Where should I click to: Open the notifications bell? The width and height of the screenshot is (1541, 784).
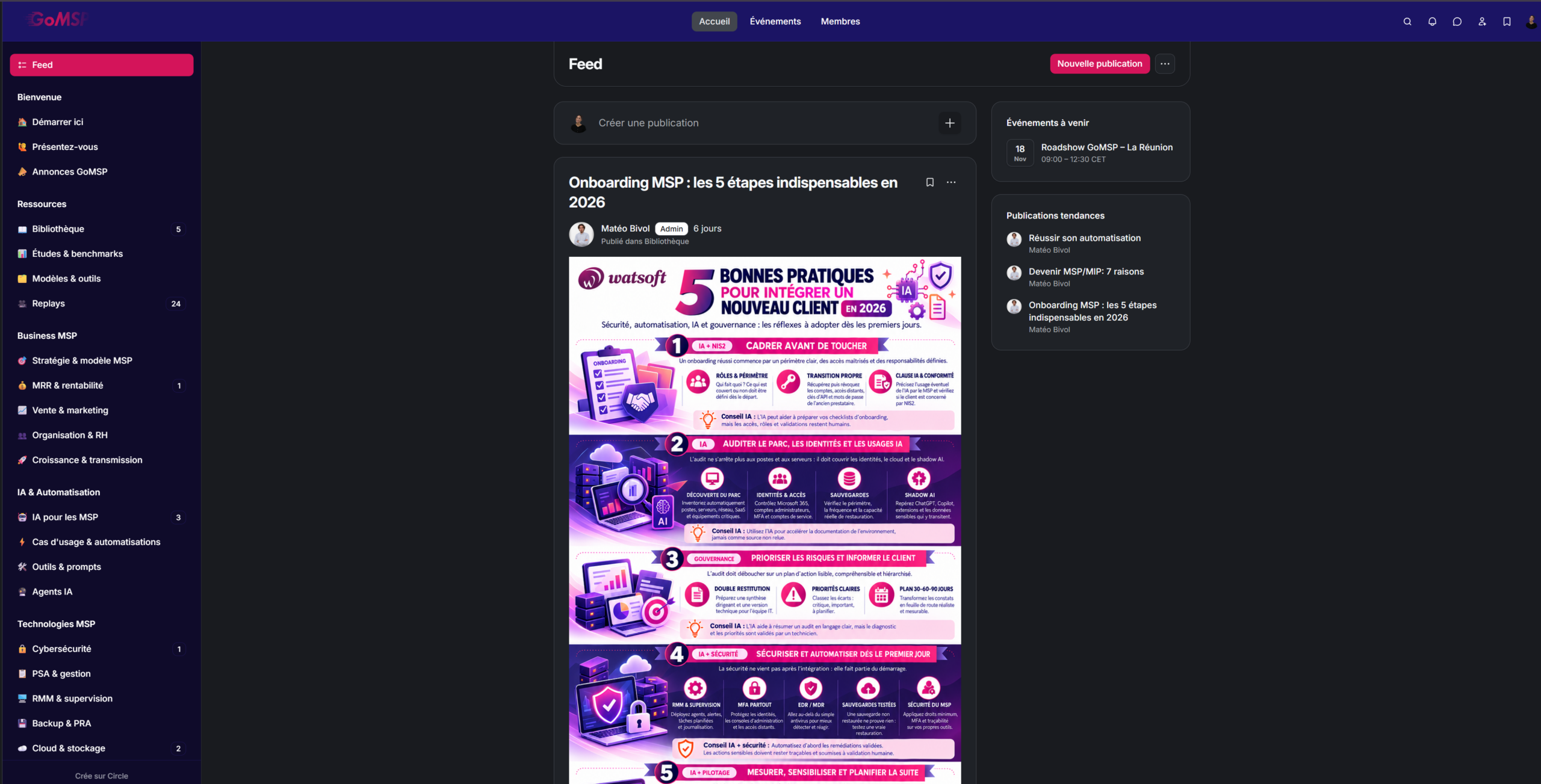pyautogui.click(x=1432, y=22)
